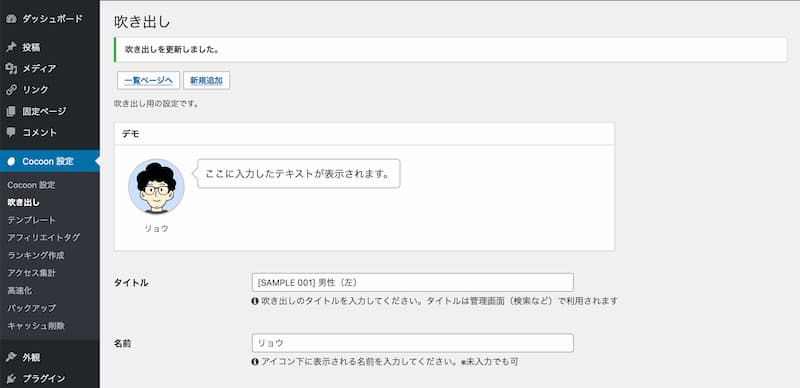Screen dimensions: 800x388
Task: Click the plugin icon beside プラグイン
Action: point(11,379)
